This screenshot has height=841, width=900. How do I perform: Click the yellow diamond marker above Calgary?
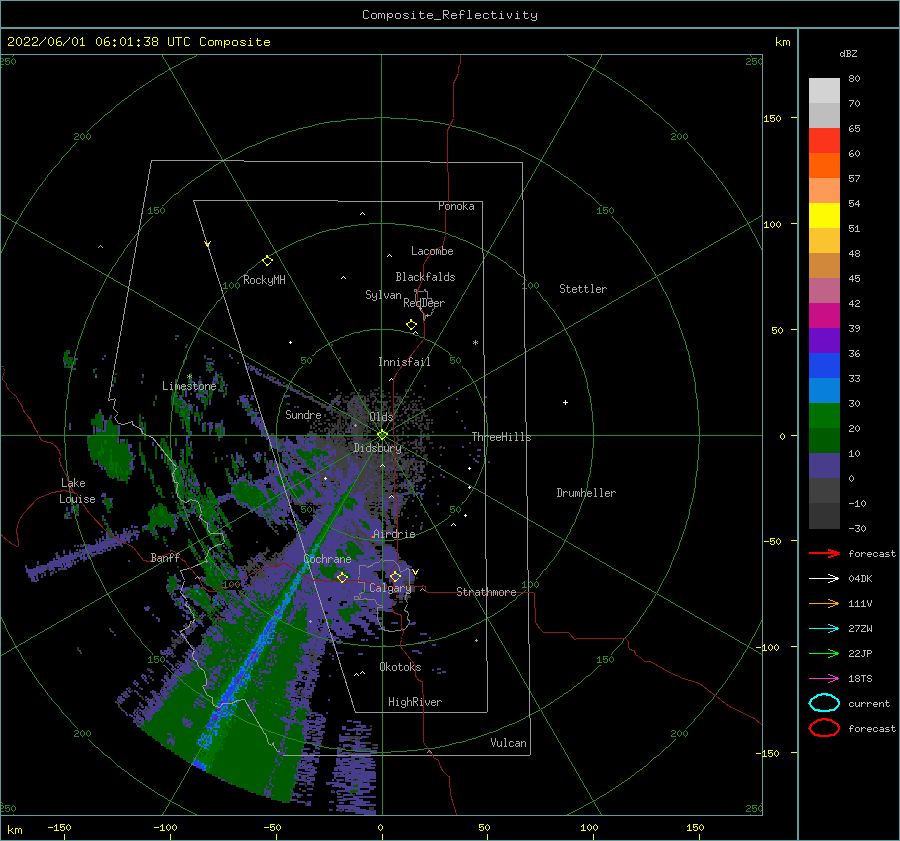pos(395,576)
